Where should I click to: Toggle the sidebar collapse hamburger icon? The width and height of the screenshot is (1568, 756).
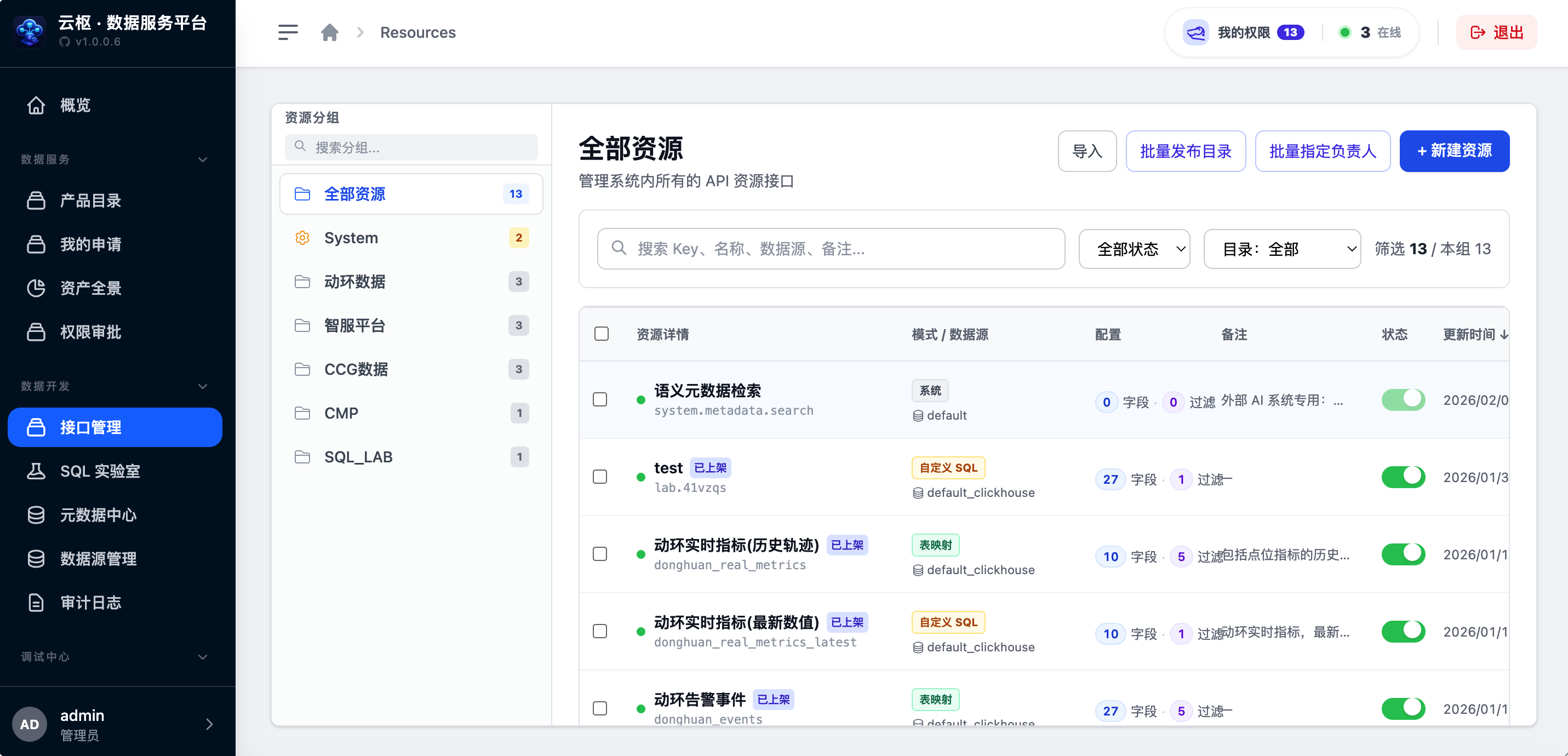288,32
